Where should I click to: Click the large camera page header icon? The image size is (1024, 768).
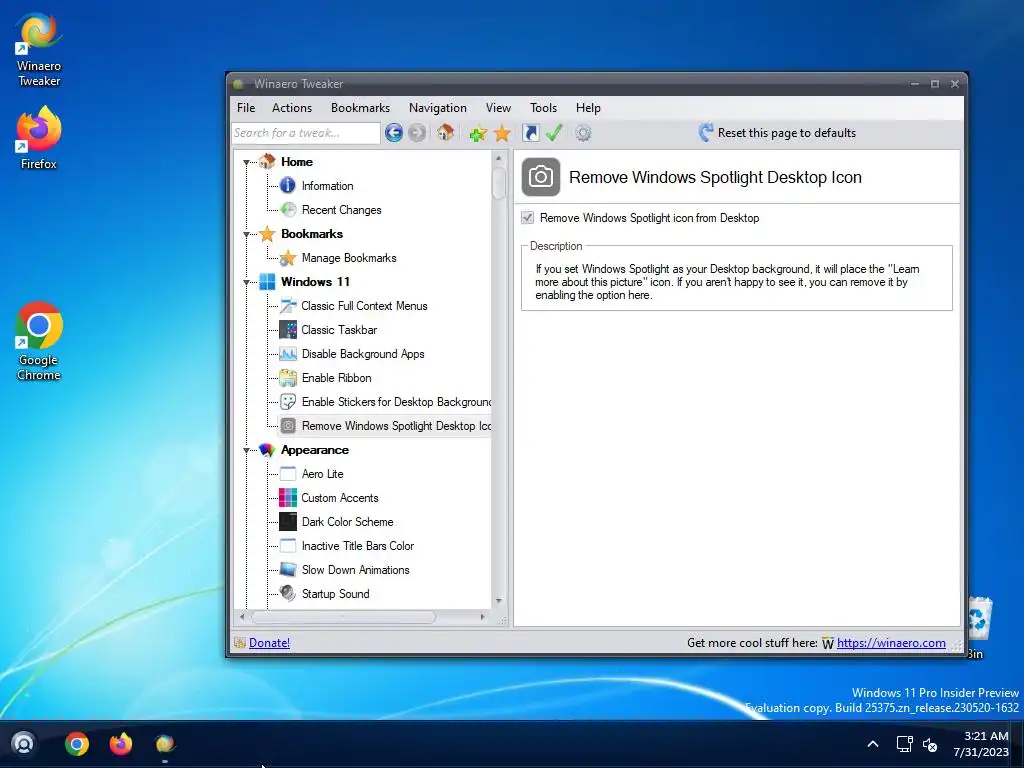click(x=541, y=177)
